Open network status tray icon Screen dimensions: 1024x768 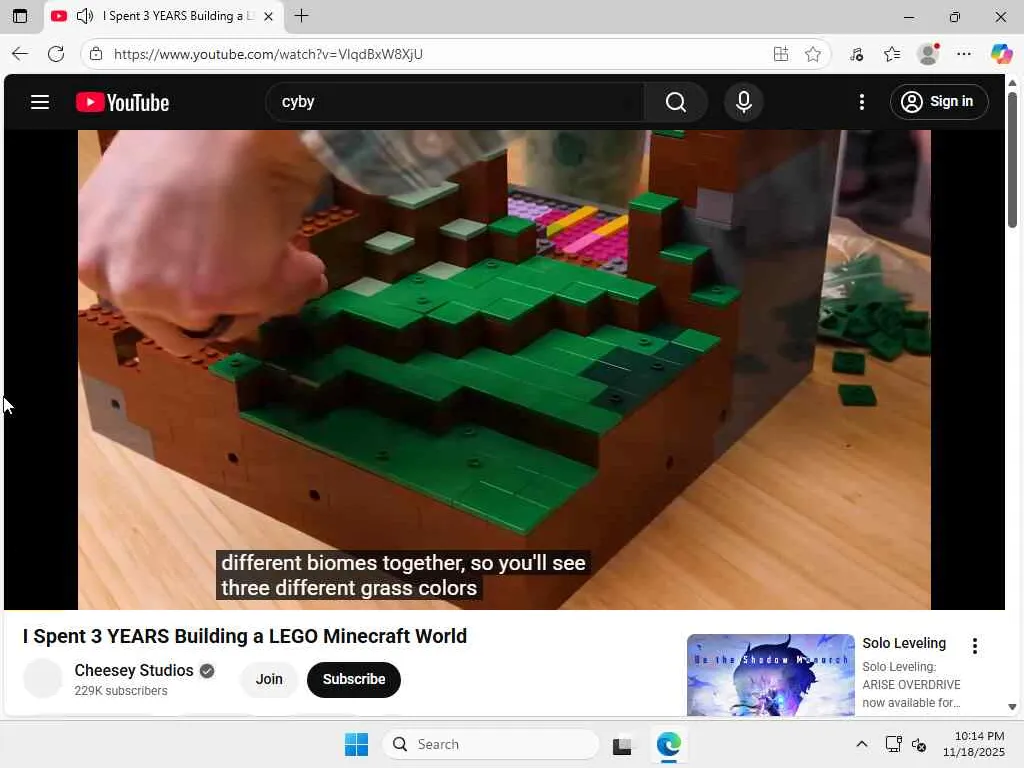pyautogui.click(x=893, y=744)
